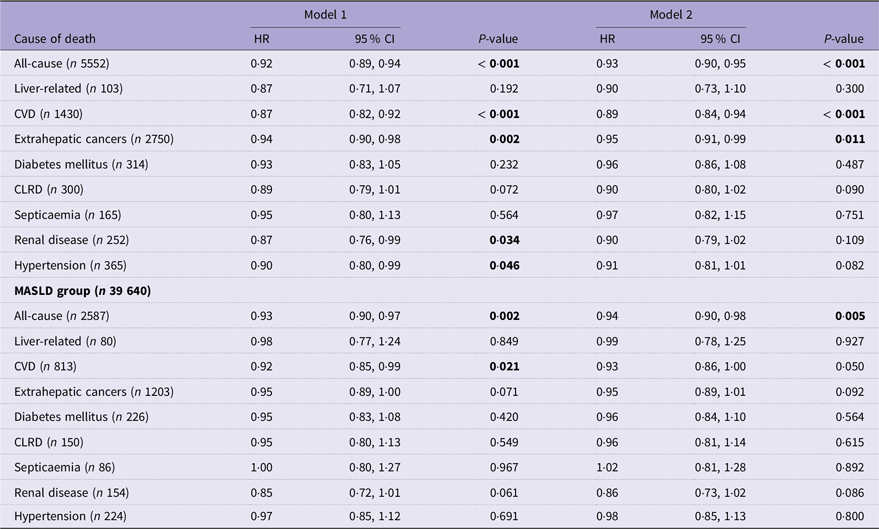The image size is (879, 529).
Task: Select the 'Model 1' header label
Action: [325, 15]
